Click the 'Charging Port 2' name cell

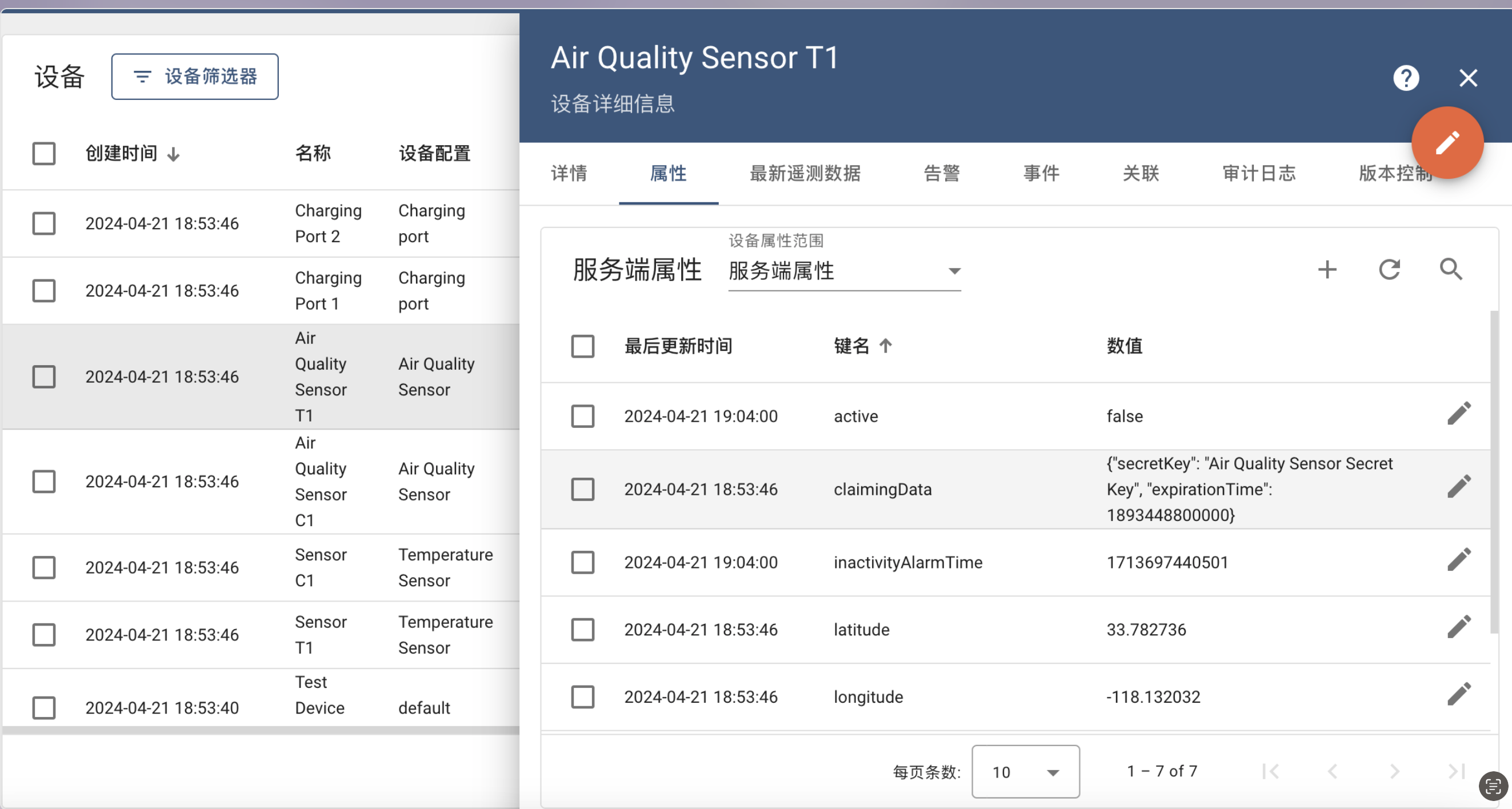[328, 223]
